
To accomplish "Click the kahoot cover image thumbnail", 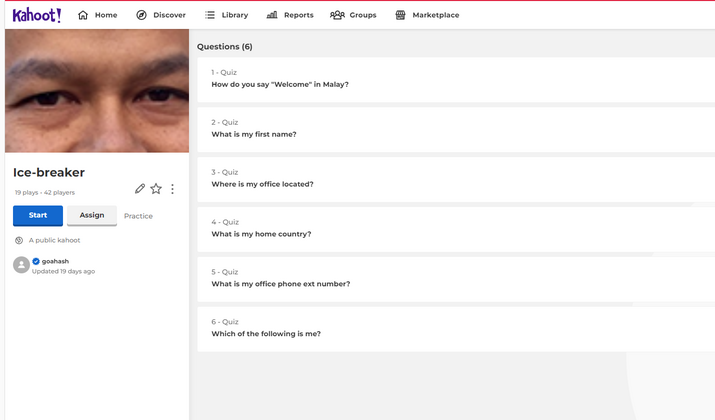I will [97, 91].
